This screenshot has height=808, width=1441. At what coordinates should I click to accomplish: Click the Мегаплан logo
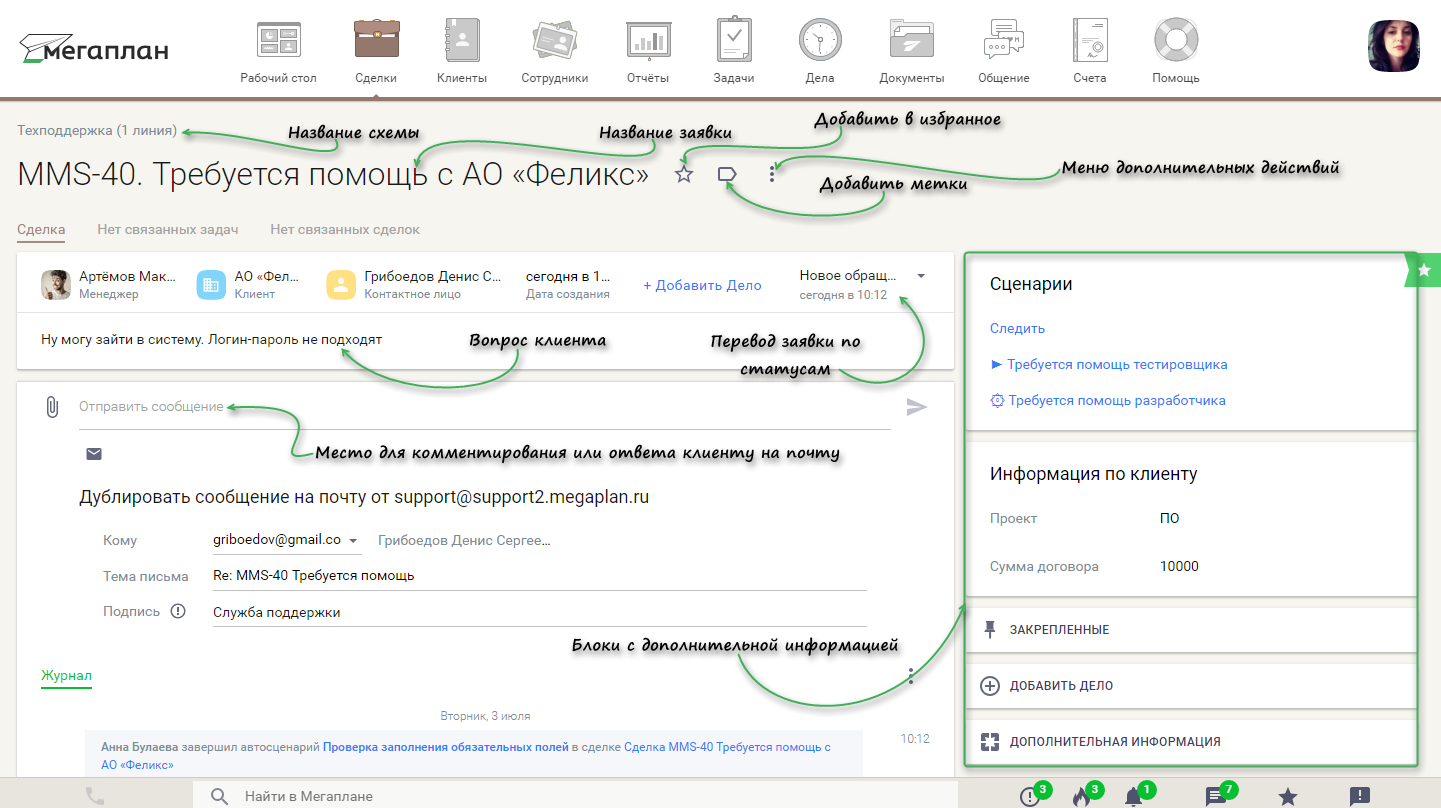point(94,48)
